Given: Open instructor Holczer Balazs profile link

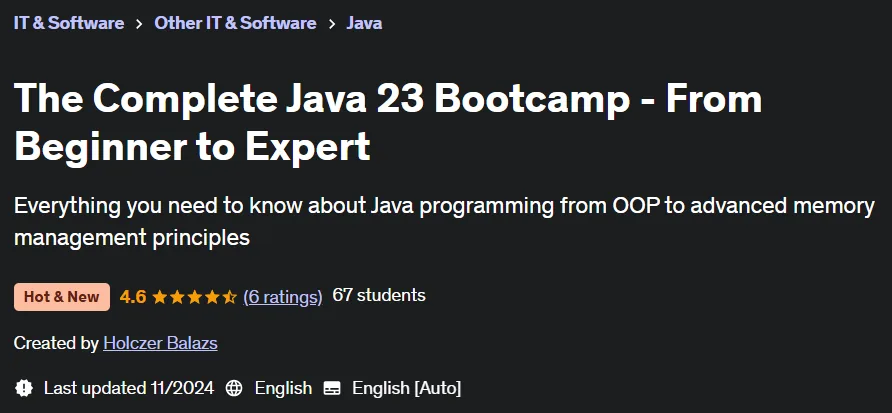Looking at the screenshot, I should pyautogui.click(x=160, y=343).
